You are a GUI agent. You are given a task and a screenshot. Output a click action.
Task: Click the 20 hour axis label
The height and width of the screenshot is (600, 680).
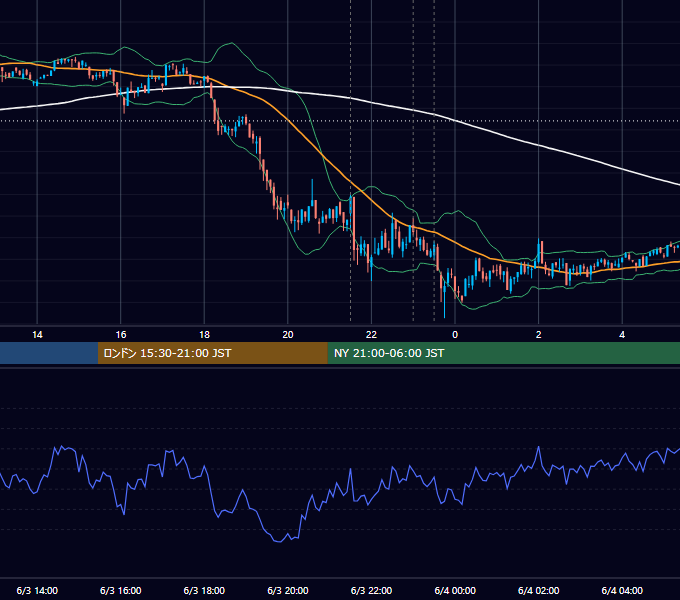pos(288,335)
